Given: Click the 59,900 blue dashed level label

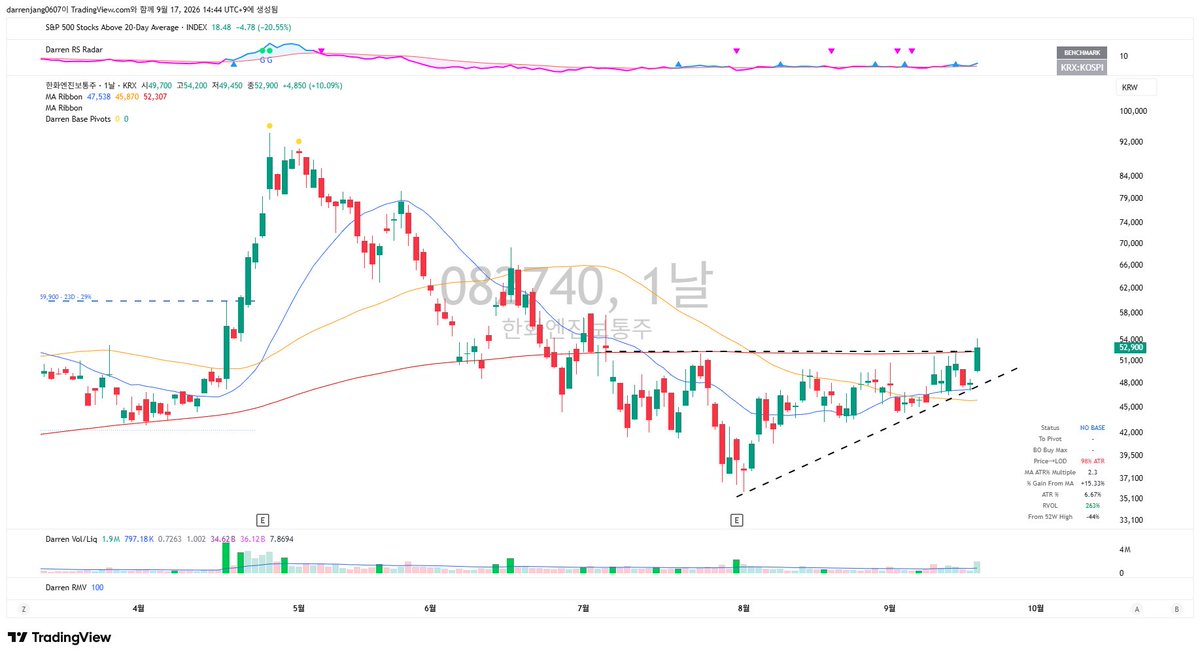Looking at the screenshot, I should click(x=66, y=297).
